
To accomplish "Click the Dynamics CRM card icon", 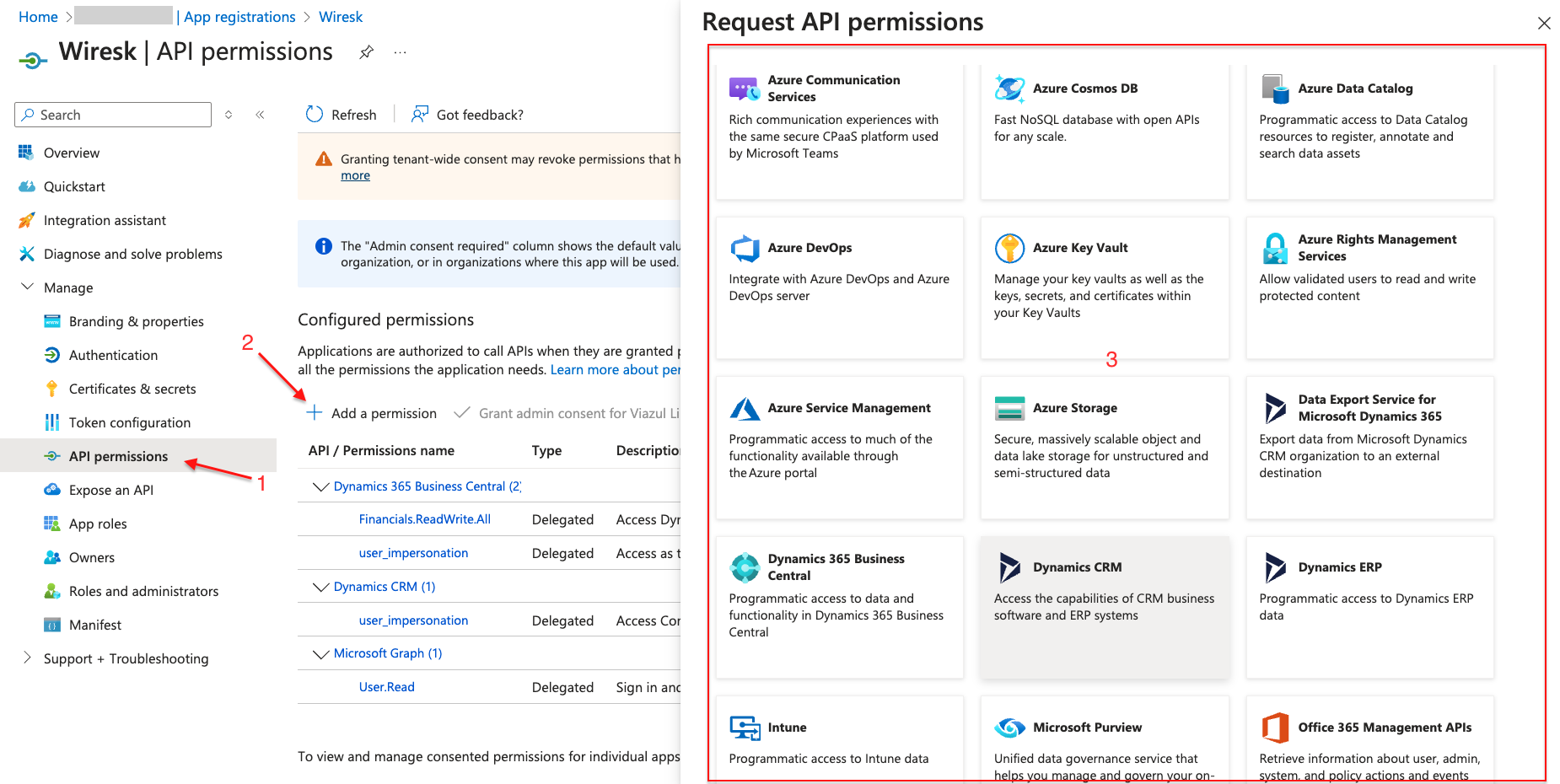I will click(1009, 567).
